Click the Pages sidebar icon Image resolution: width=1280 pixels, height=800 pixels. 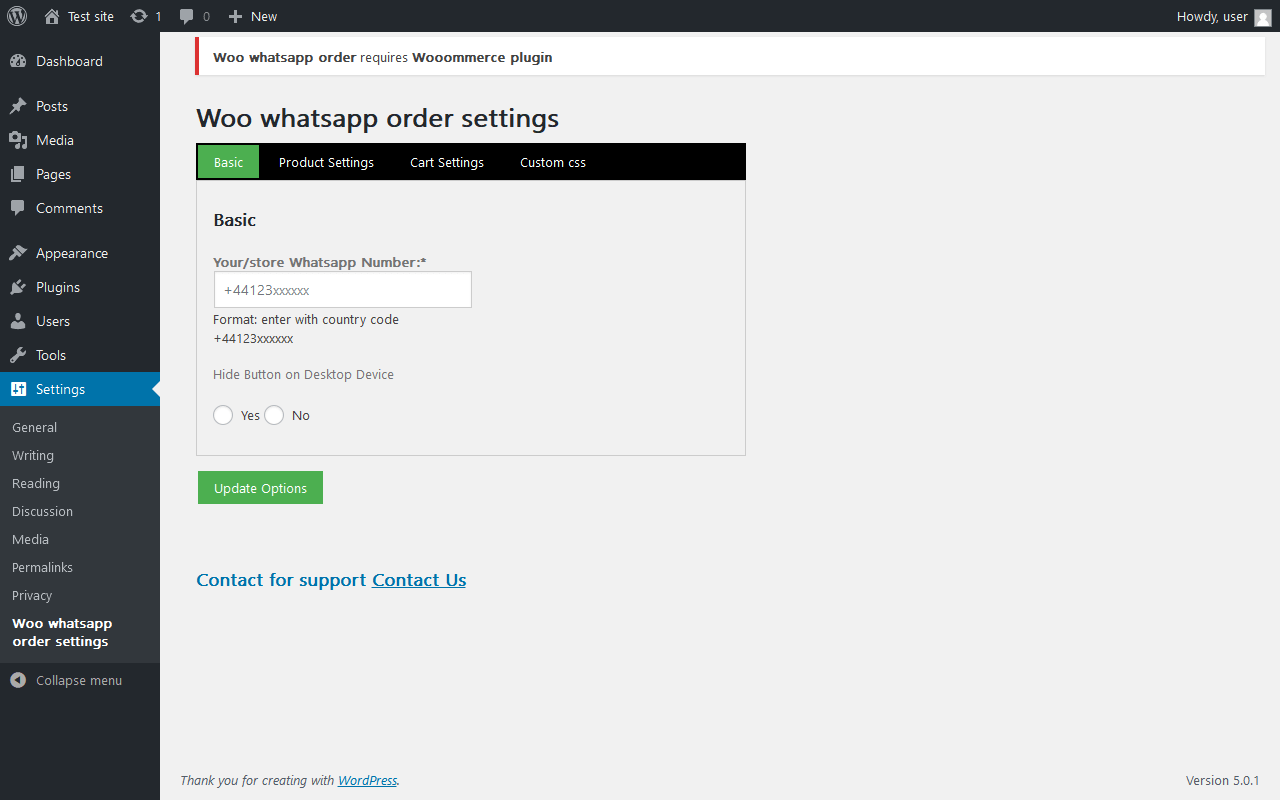(x=18, y=174)
